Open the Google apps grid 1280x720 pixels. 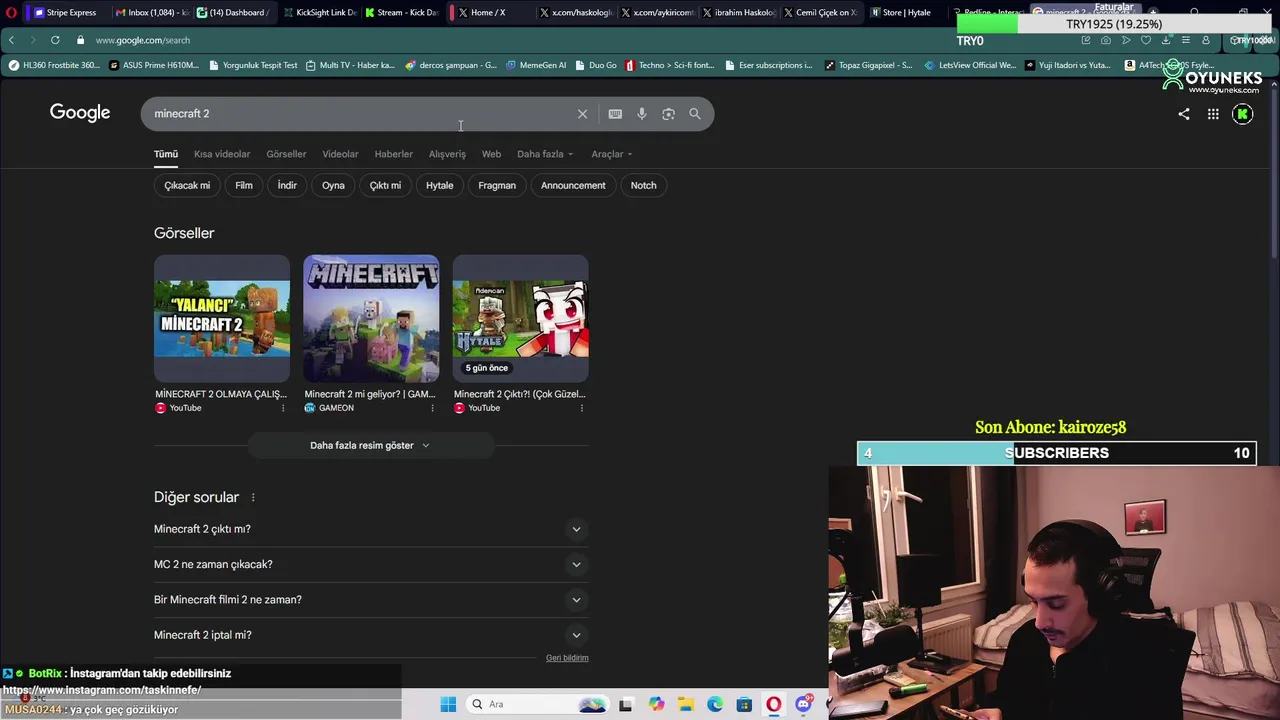(x=1213, y=114)
